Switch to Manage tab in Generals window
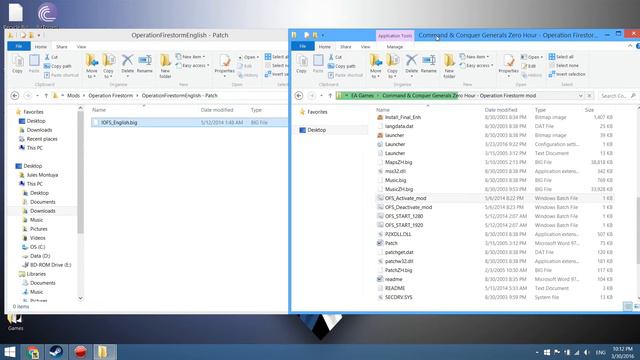 pyautogui.click(x=395, y=47)
